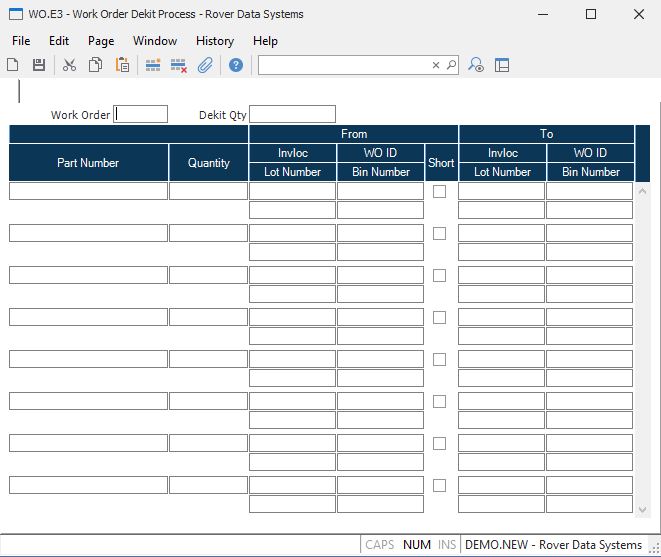Click the Cut scissors icon
This screenshot has width=661, height=557.
coord(69,65)
